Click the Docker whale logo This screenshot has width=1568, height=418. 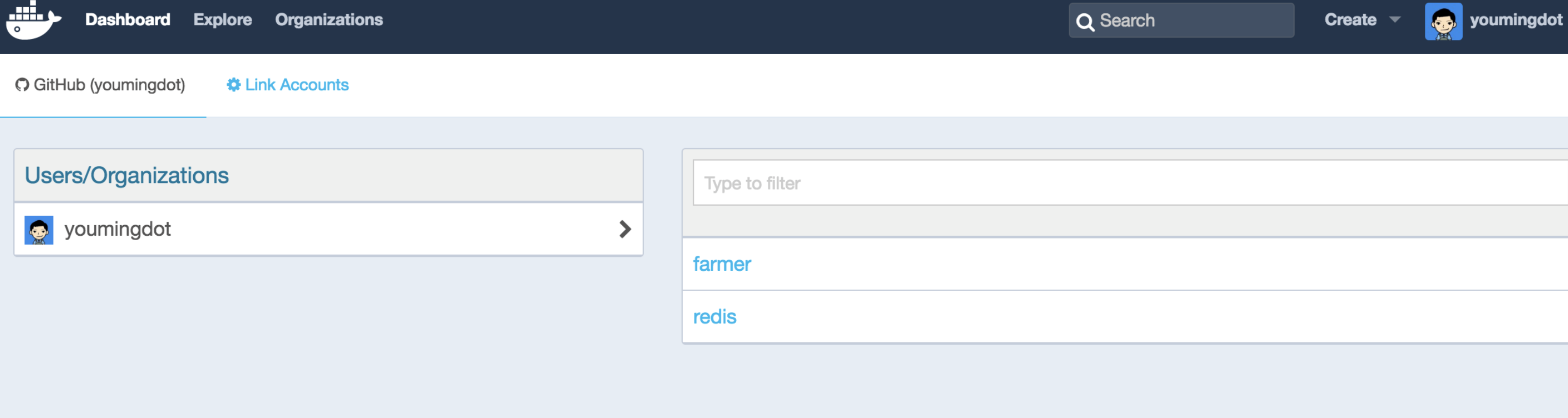click(x=33, y=21)
